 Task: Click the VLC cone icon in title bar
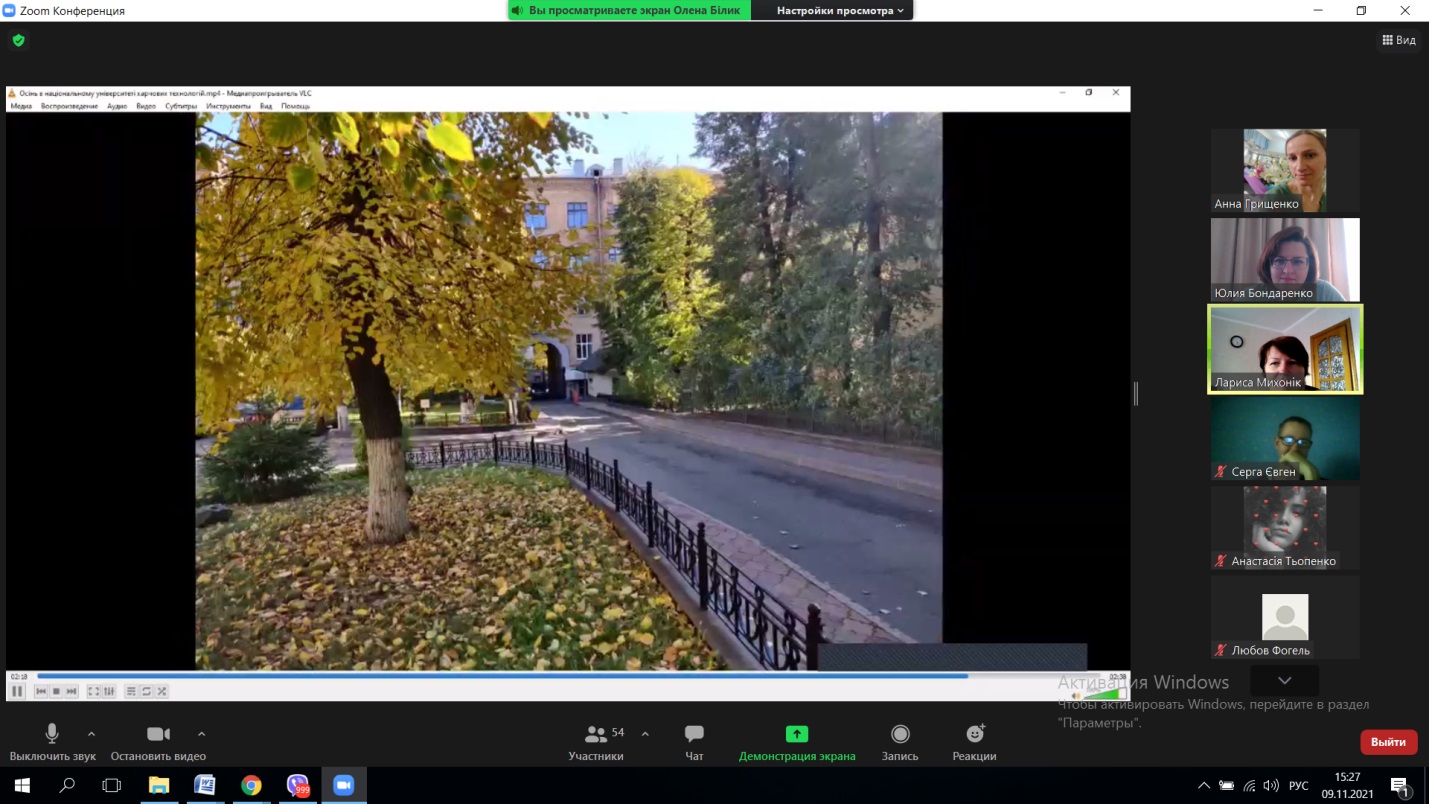click(x=12, y=93)
